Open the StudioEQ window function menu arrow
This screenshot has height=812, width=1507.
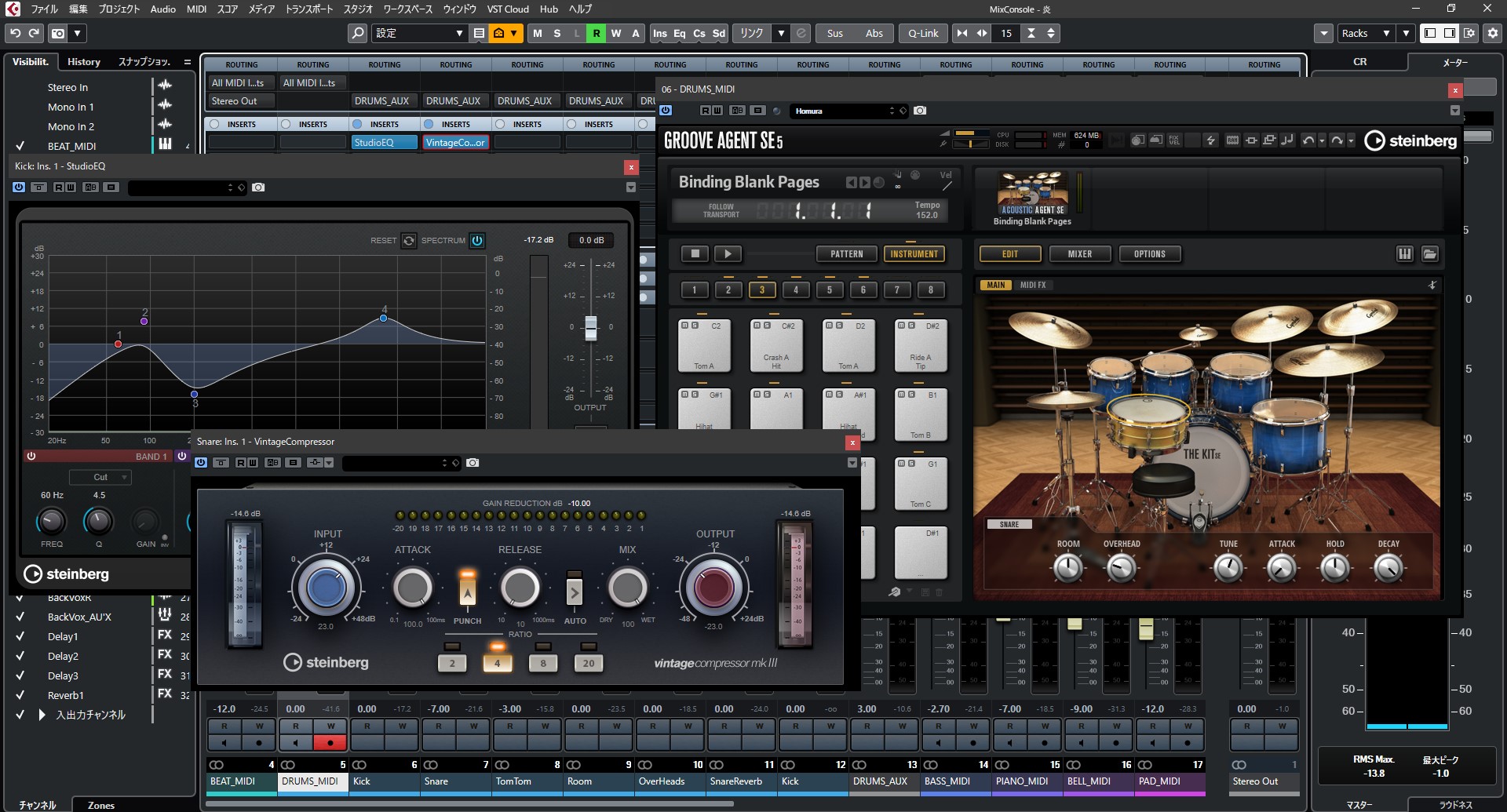630,188
